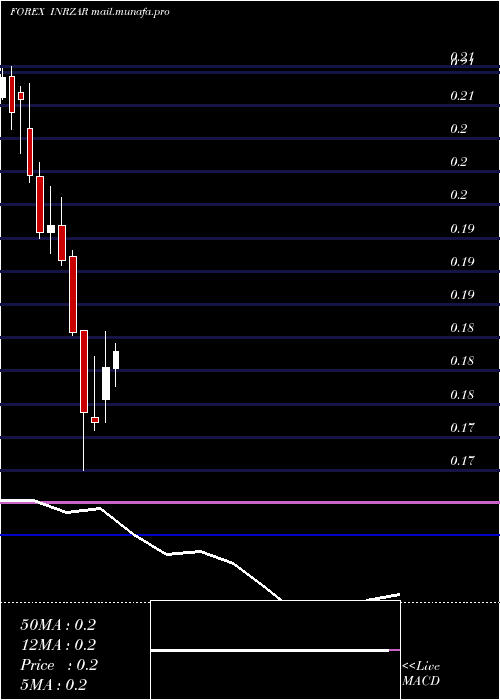Click the MACD histogram box

pos(275,650)
